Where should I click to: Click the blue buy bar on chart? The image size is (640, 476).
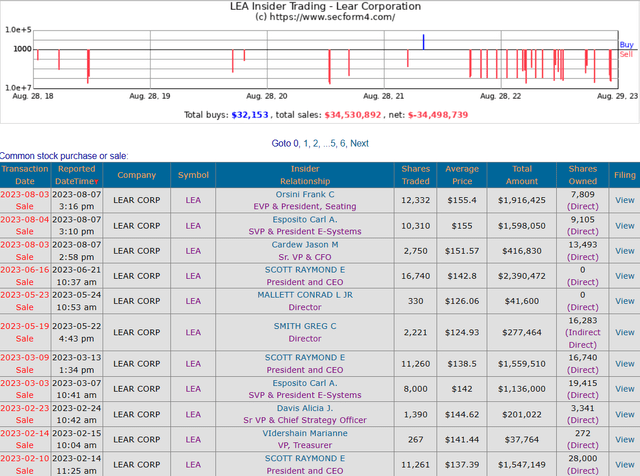pyautogui.click(x=423, y=42)
